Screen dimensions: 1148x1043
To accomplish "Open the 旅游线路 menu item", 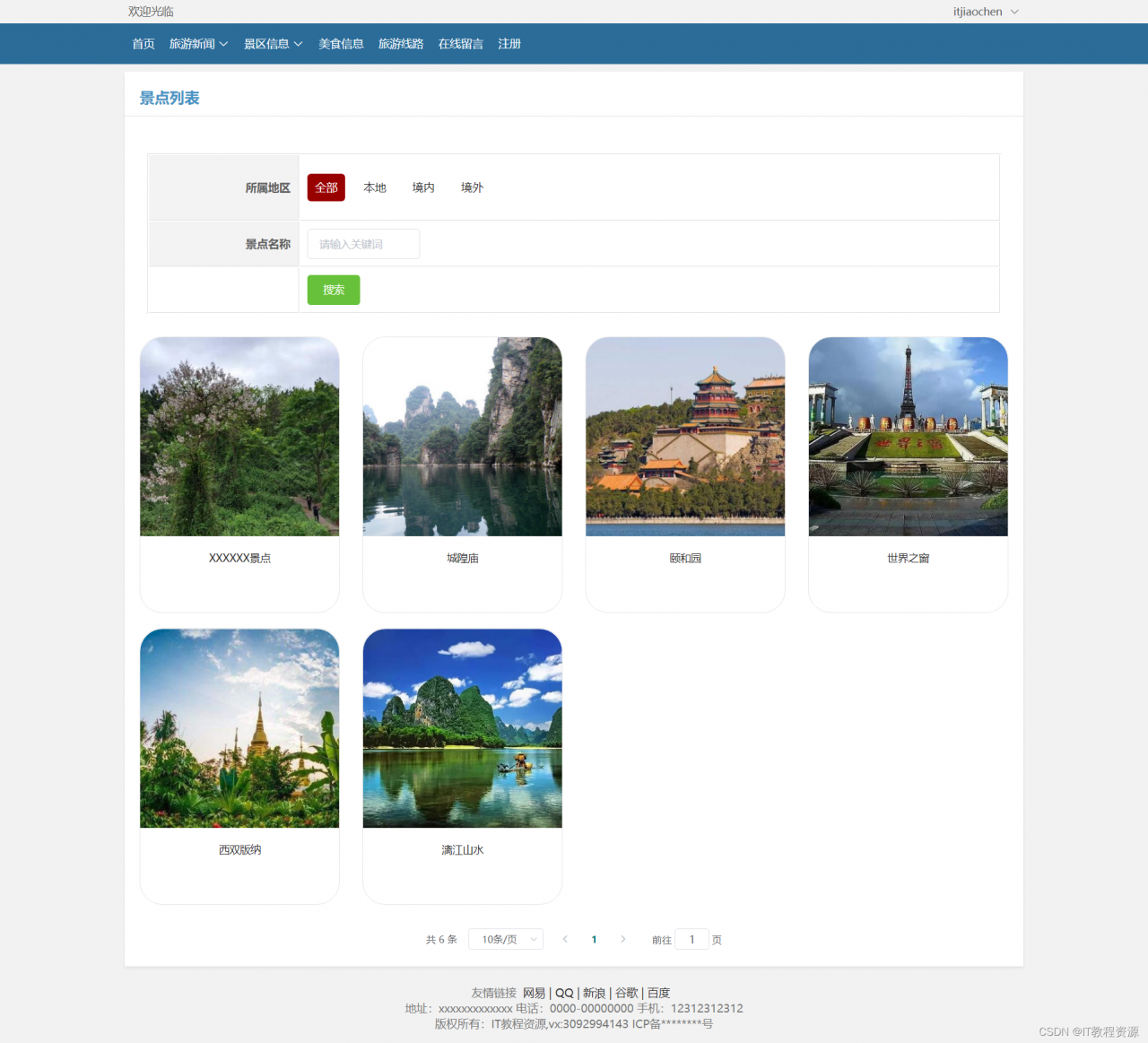I will pos(401,44).
